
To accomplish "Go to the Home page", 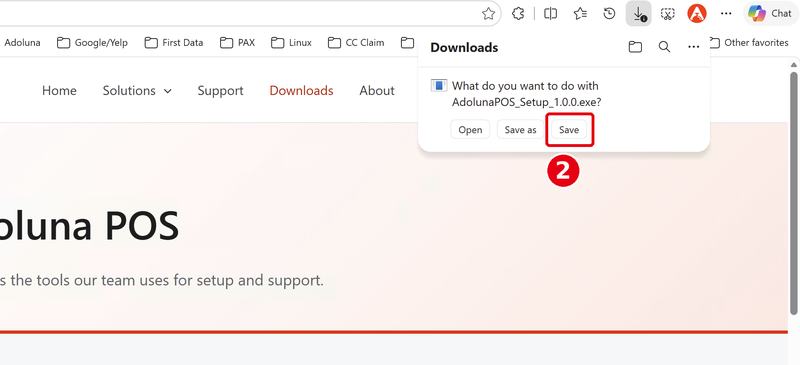I will (59, 90).
